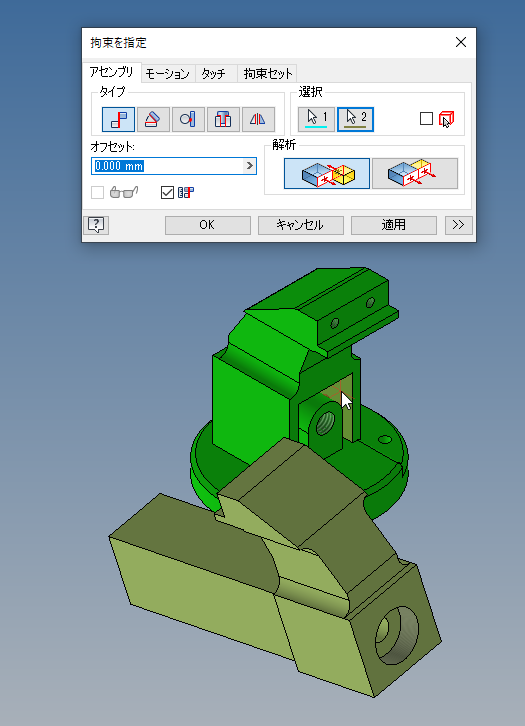525x726 pixels.
Task: Open the offset value flyout arrow
Action: tap(250, 166)
